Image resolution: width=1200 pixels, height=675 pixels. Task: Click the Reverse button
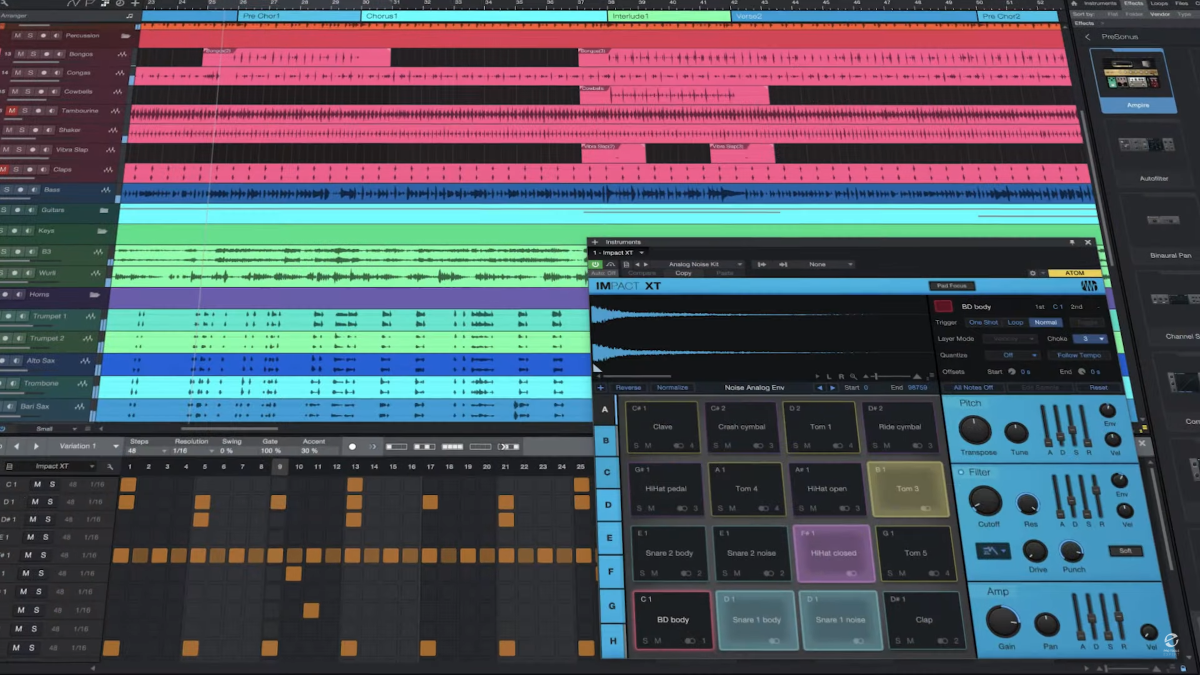pyautogui.click(x=628, y=388)
